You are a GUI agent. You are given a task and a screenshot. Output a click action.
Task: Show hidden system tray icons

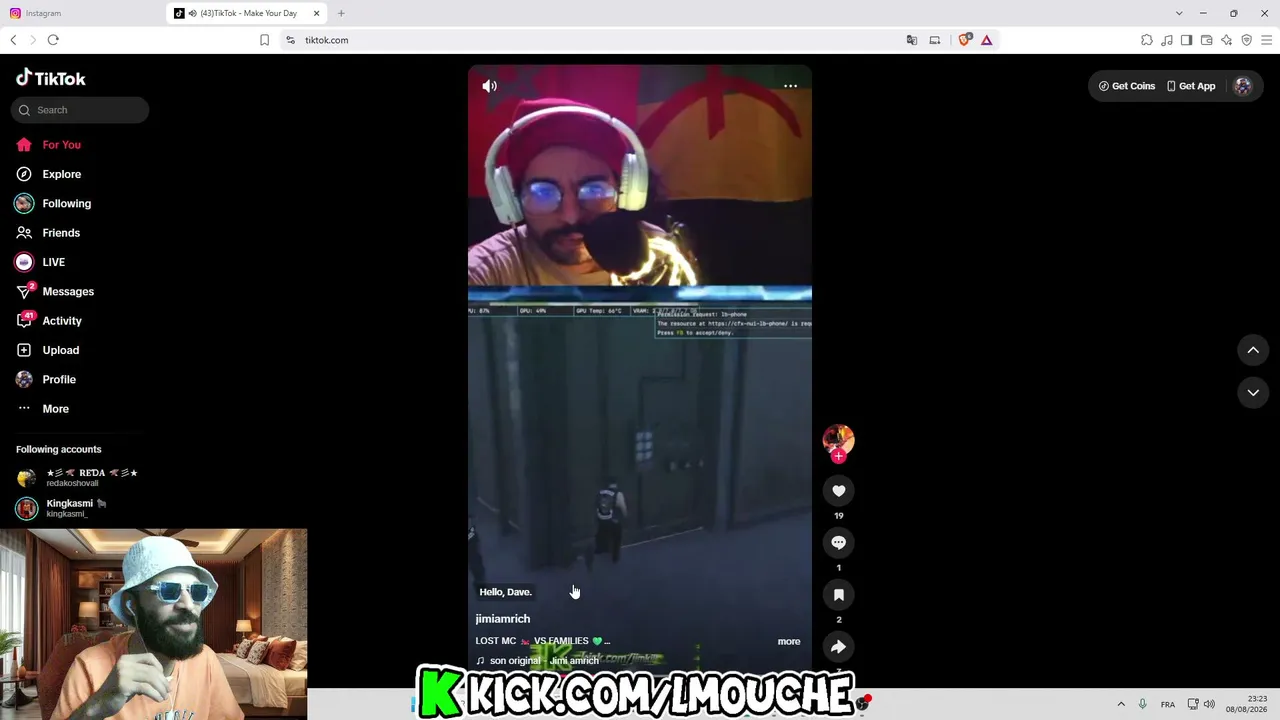coord(1121,704)
